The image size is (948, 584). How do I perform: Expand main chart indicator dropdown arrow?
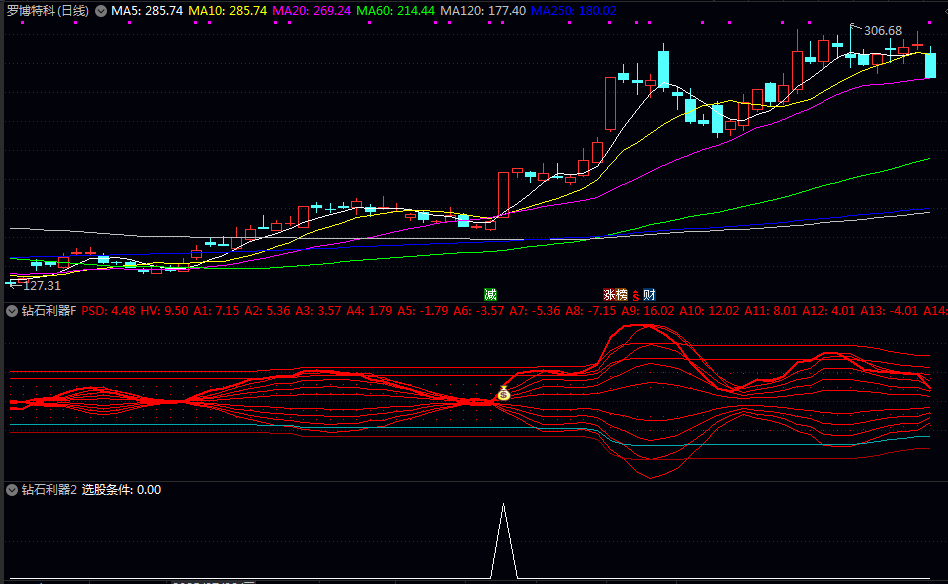[x=100, y=11]
